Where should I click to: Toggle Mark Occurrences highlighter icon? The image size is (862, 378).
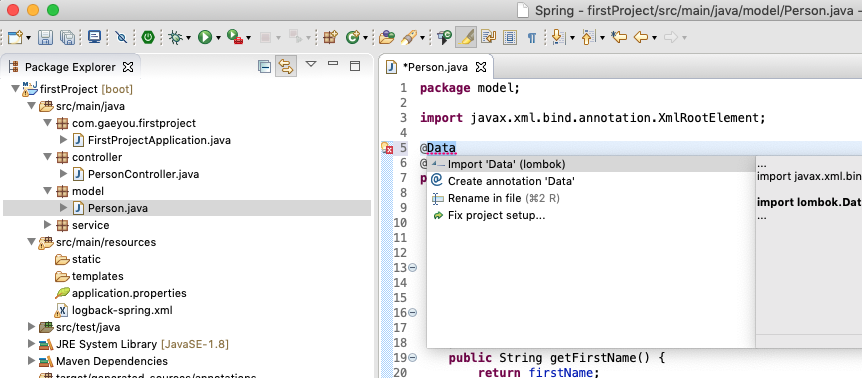coord(467,37)
